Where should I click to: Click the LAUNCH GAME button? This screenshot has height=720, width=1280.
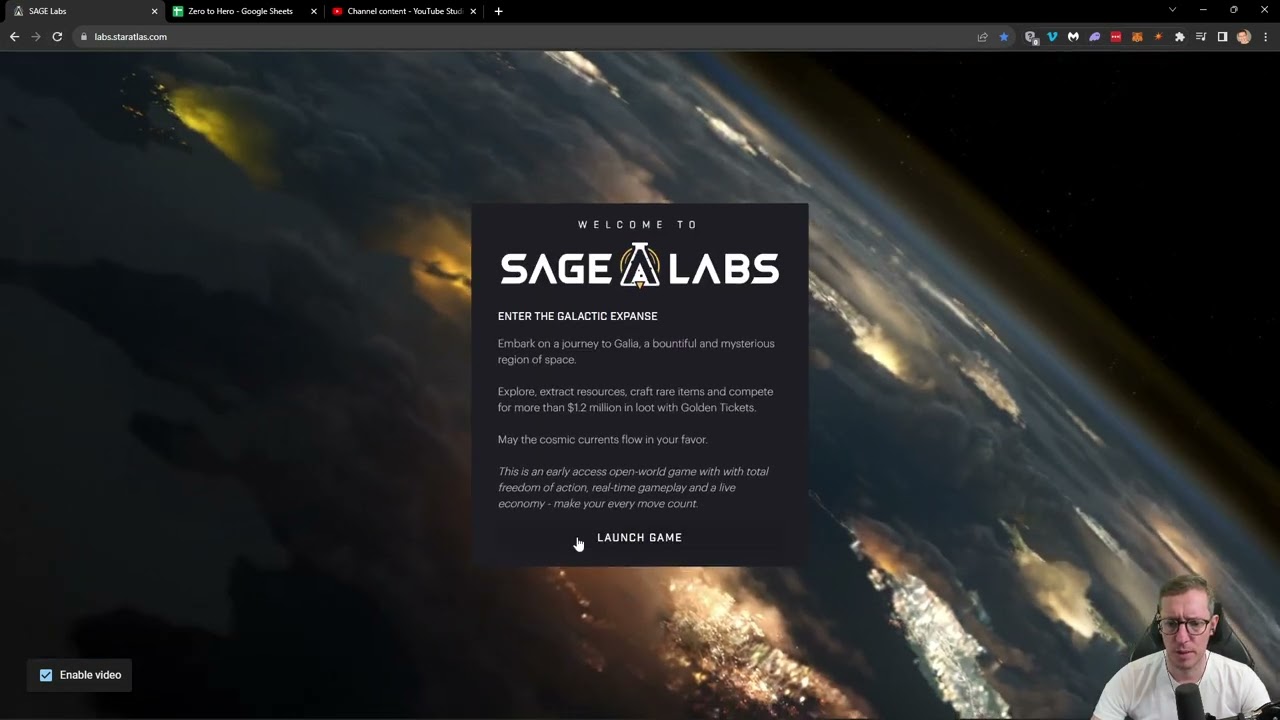point(639,538)
